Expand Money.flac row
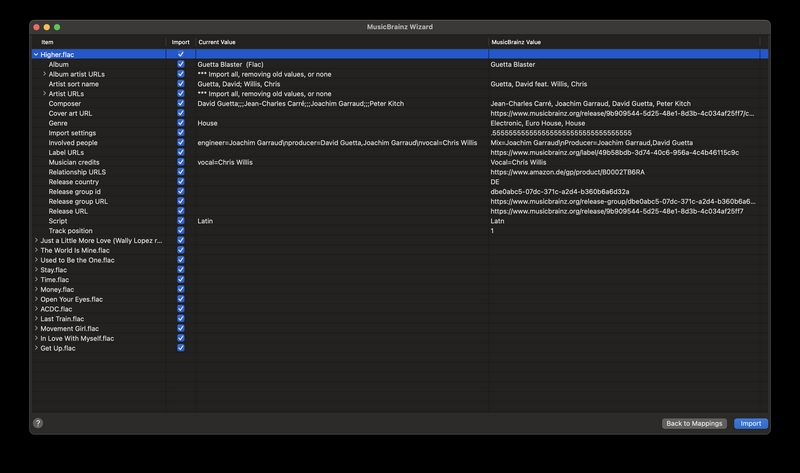This screenshot has width=800, height=473. pos(36,289)
